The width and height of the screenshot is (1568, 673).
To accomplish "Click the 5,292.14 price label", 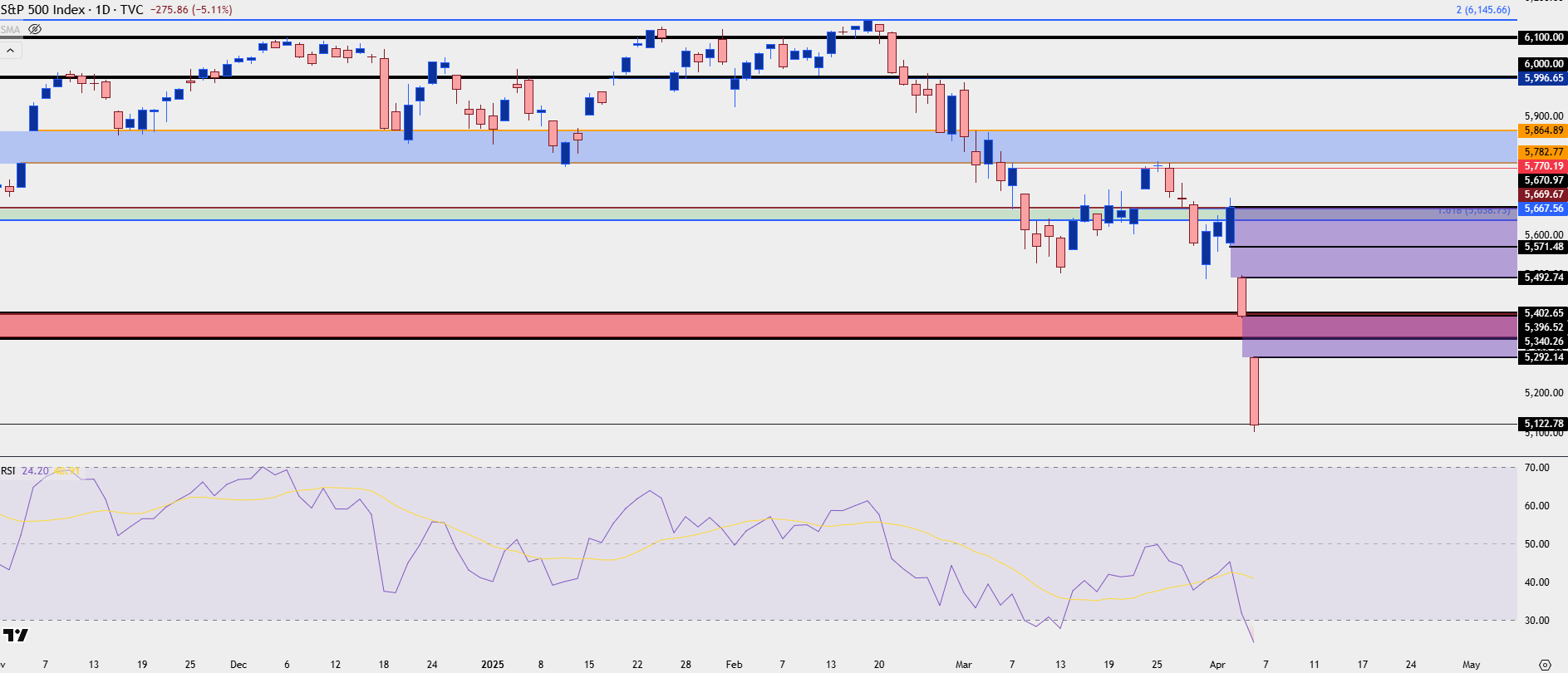I will coord(1543,357).
